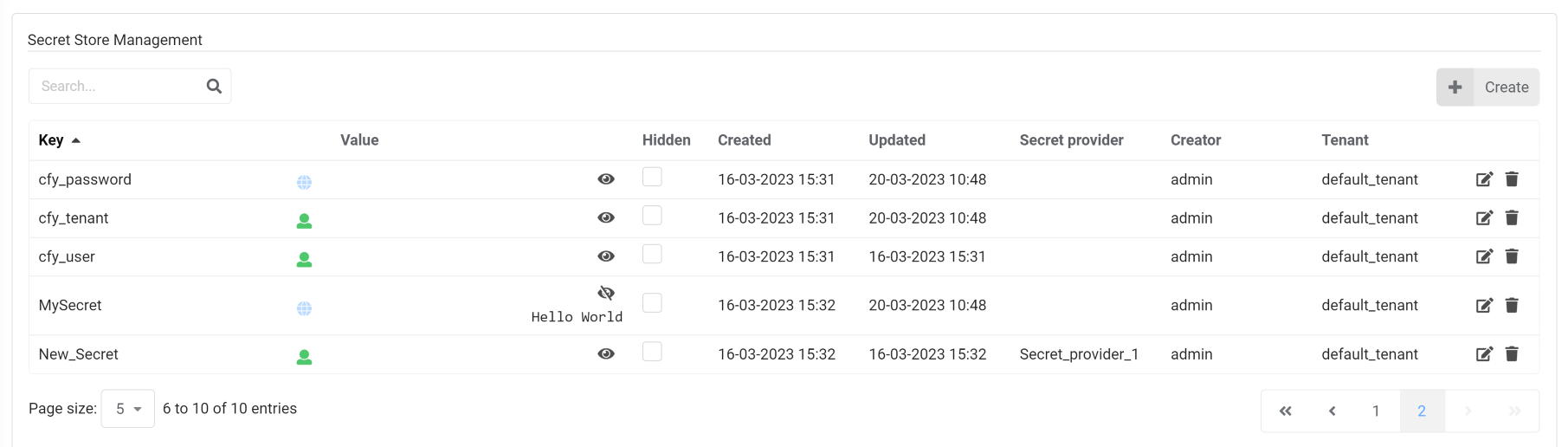Select page 2 in pagination
Image resolution: width=1568 pixels, height=447 pixels.
point(1422,411)
